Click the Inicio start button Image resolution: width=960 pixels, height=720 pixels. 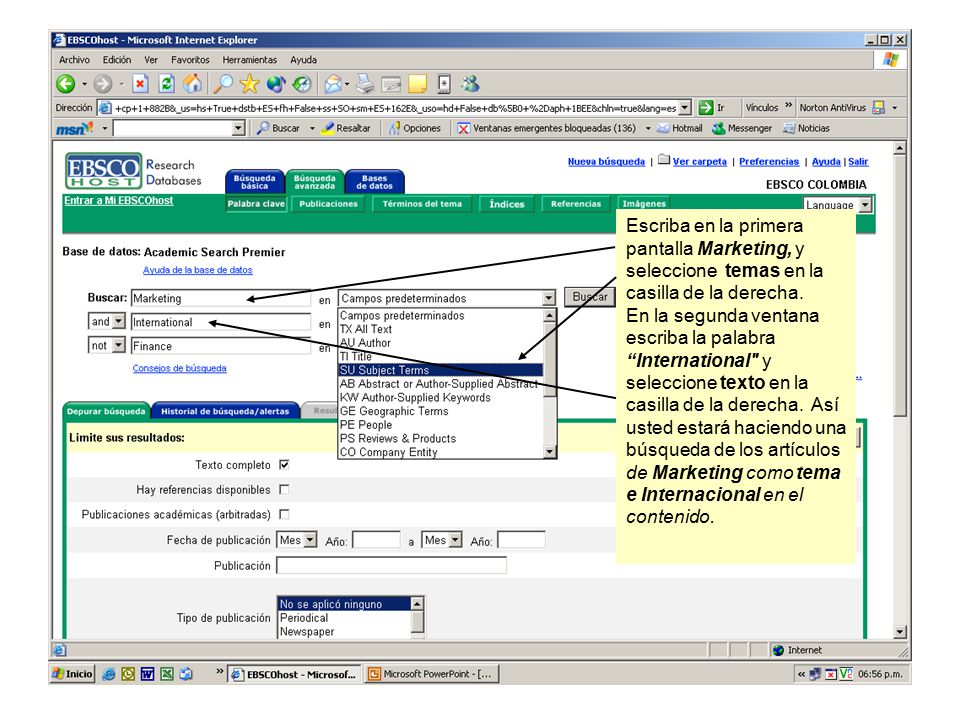[73, 674]
